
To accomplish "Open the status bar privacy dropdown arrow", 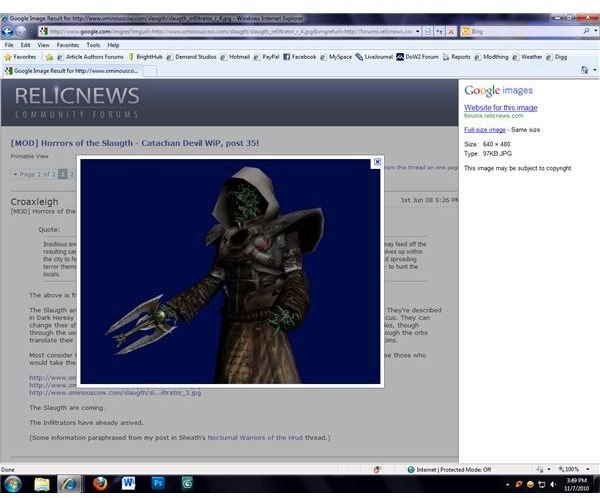I will [x=549, y=469].
